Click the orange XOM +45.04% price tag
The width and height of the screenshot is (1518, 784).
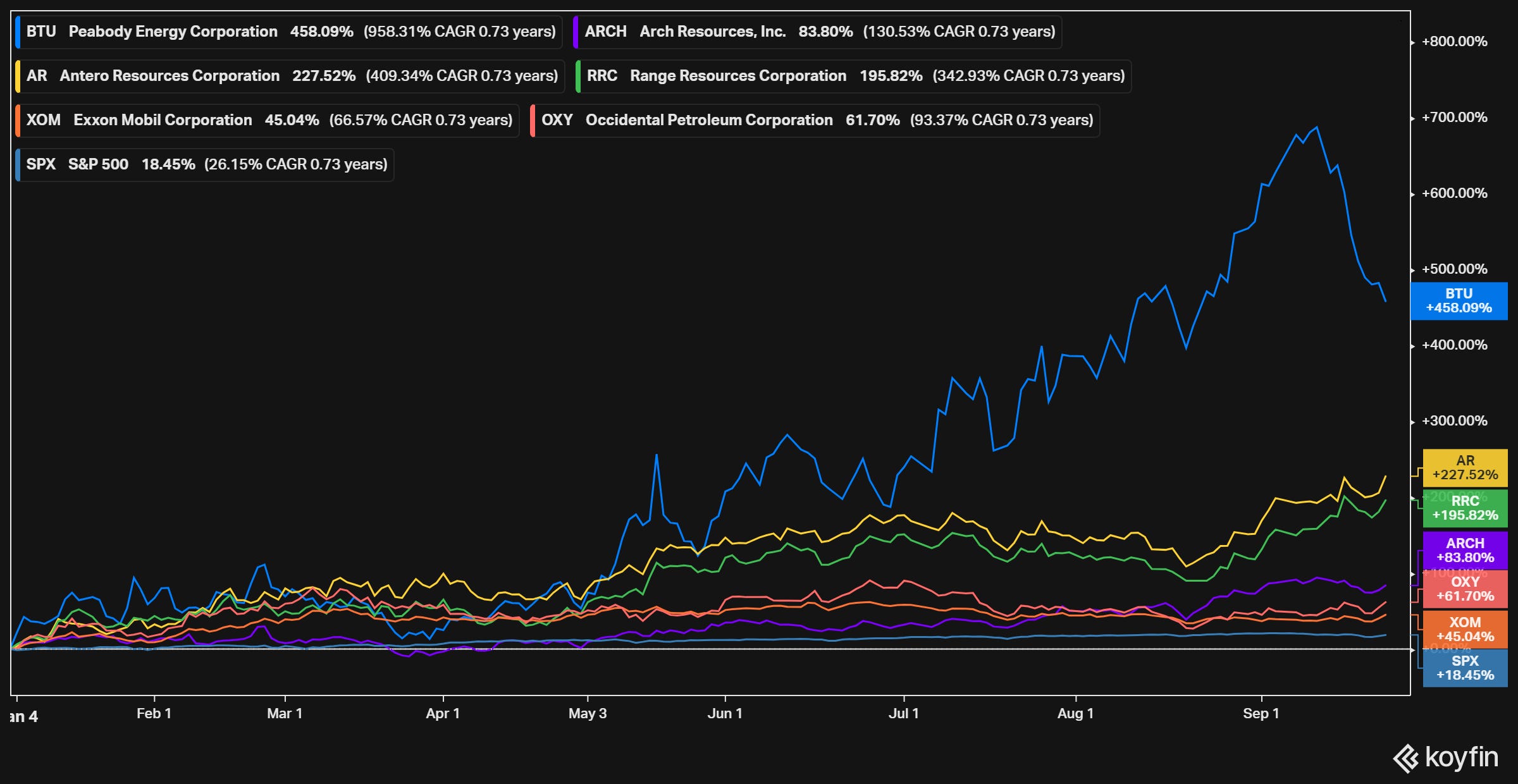click(x=1466, y=630)
